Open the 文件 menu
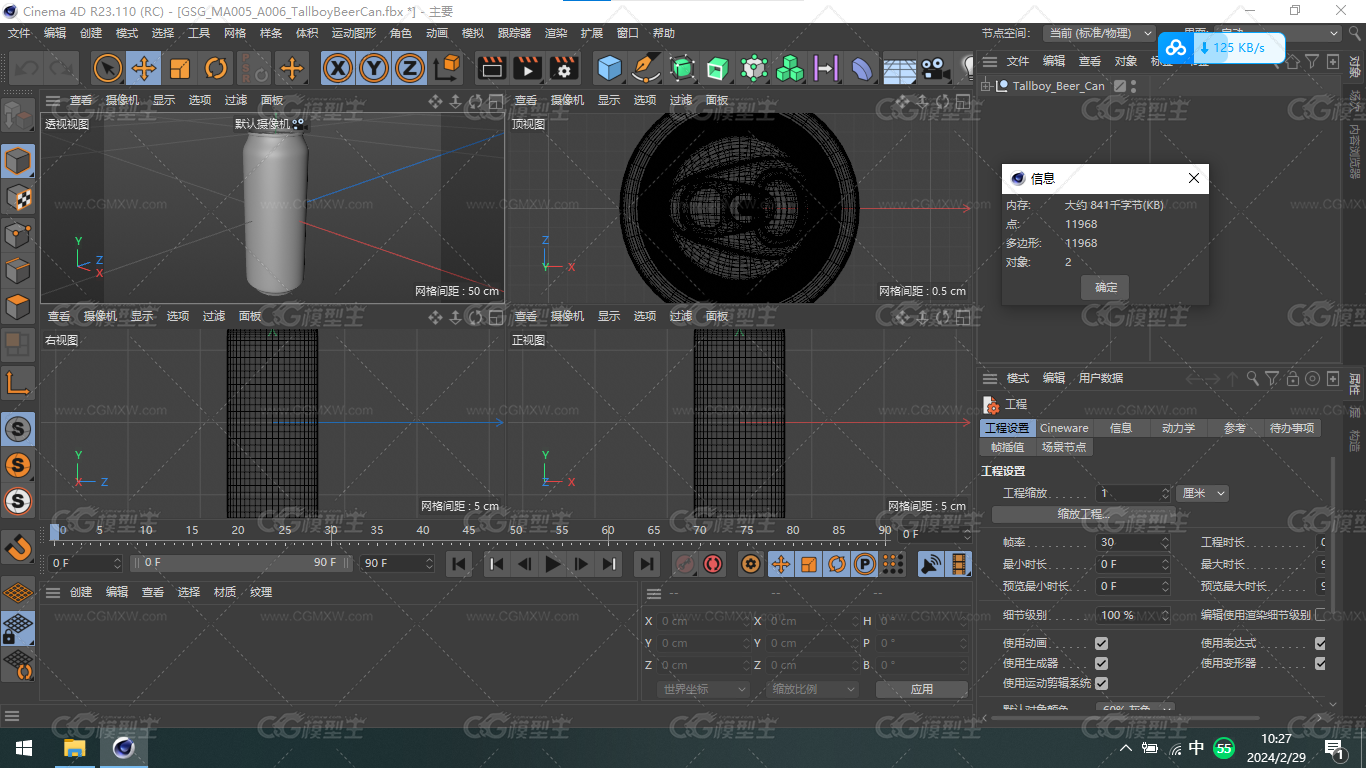 tap(19, 33)
